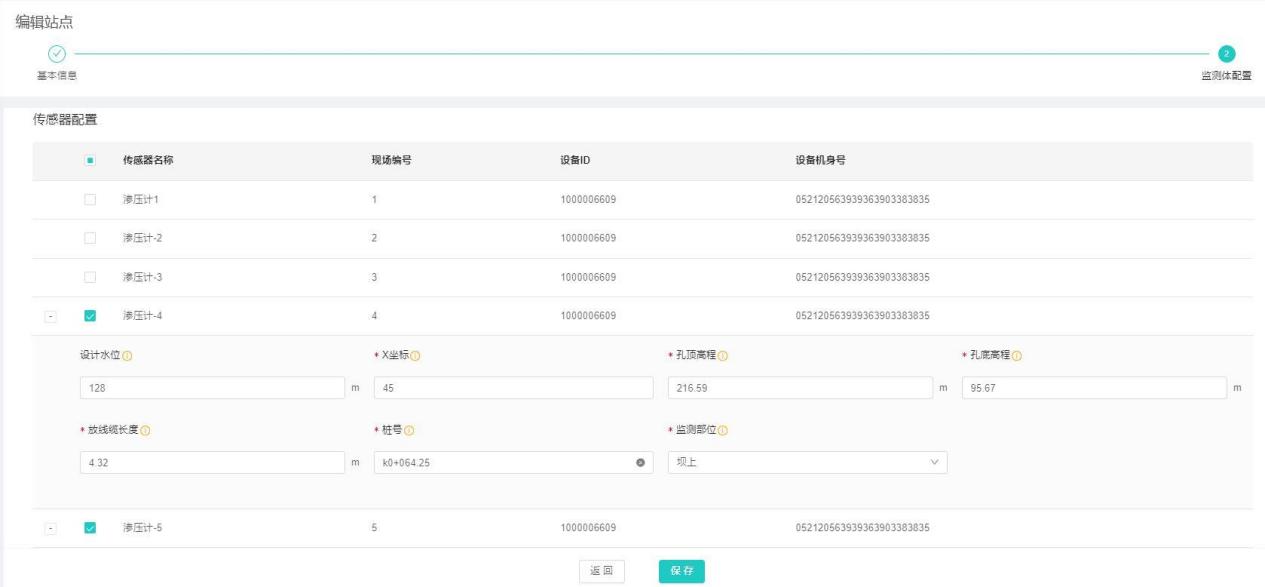Check the 渗压计-3 row checkbox

tap(90, 277)
